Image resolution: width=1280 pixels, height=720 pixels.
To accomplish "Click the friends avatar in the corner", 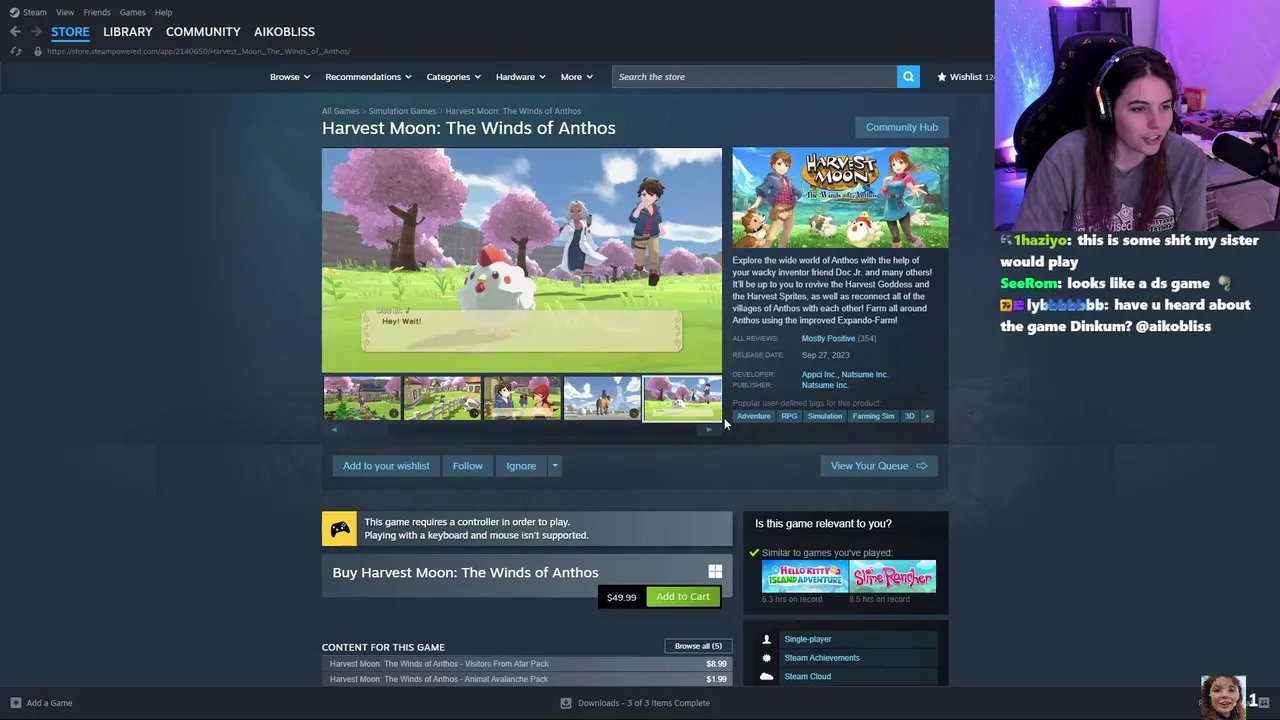I will click(1223, 697).
